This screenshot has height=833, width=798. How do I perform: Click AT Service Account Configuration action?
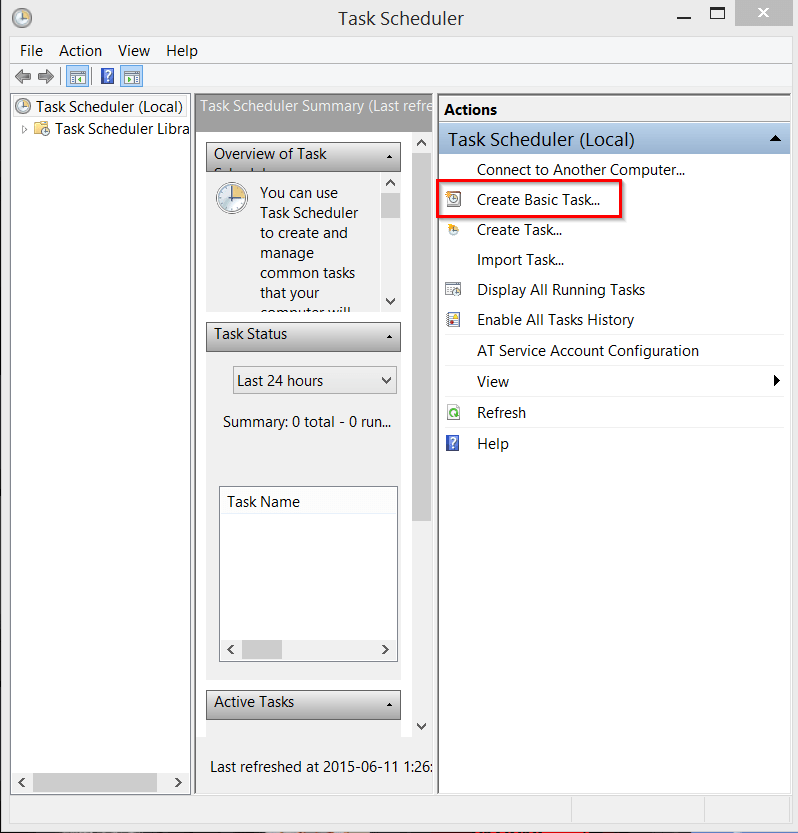pos(587,351)
